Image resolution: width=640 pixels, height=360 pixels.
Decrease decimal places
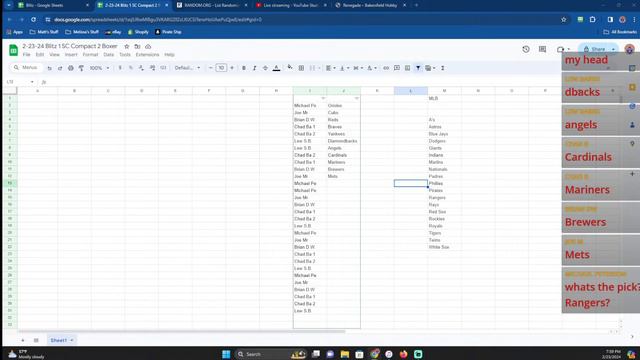pos(141,68)
